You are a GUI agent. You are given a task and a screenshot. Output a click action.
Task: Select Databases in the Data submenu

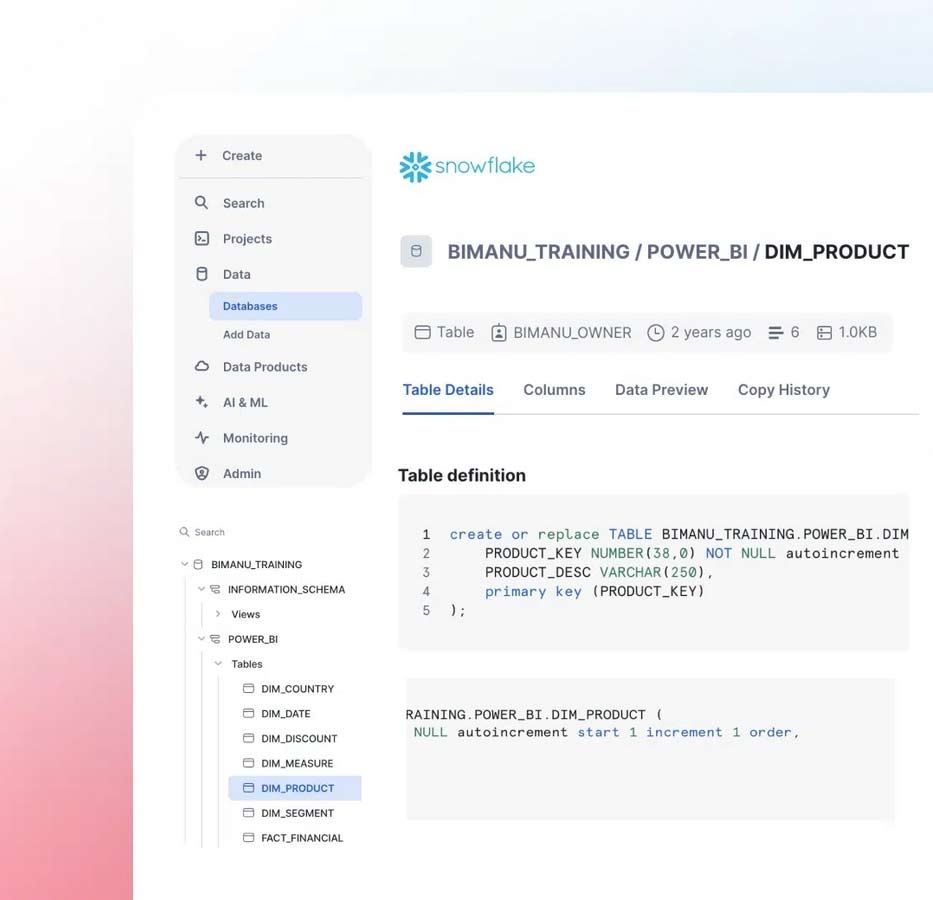pyautogui.click(x=285, y=306)
